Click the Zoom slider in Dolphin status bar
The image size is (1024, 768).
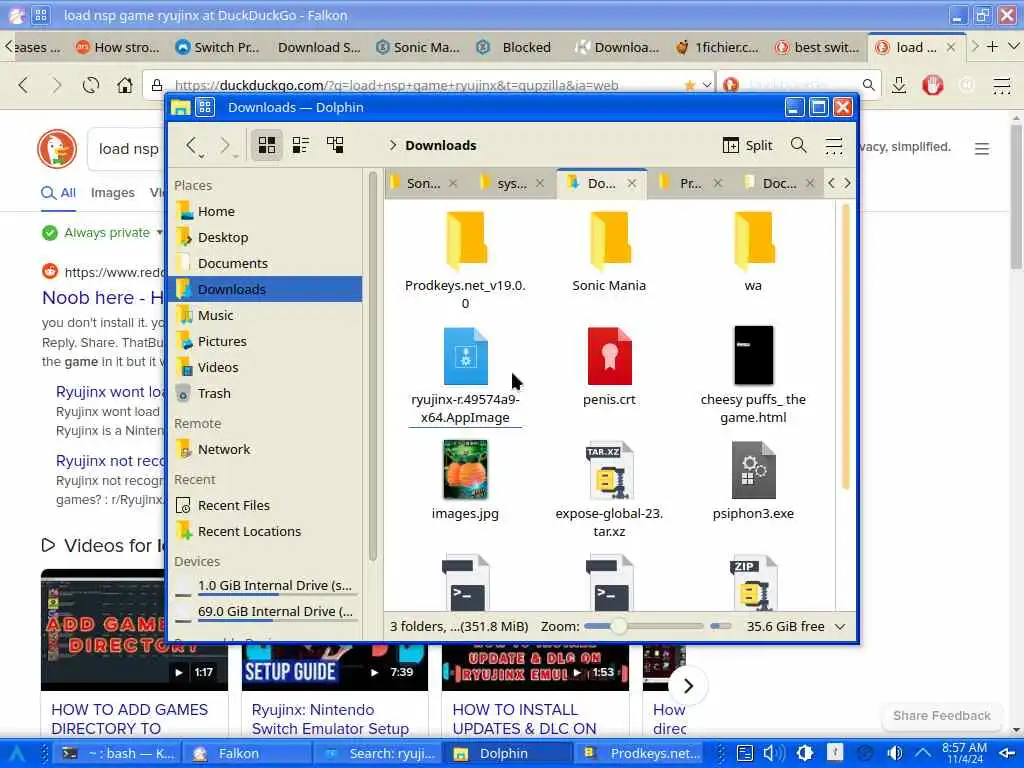[x=643, y=626]
